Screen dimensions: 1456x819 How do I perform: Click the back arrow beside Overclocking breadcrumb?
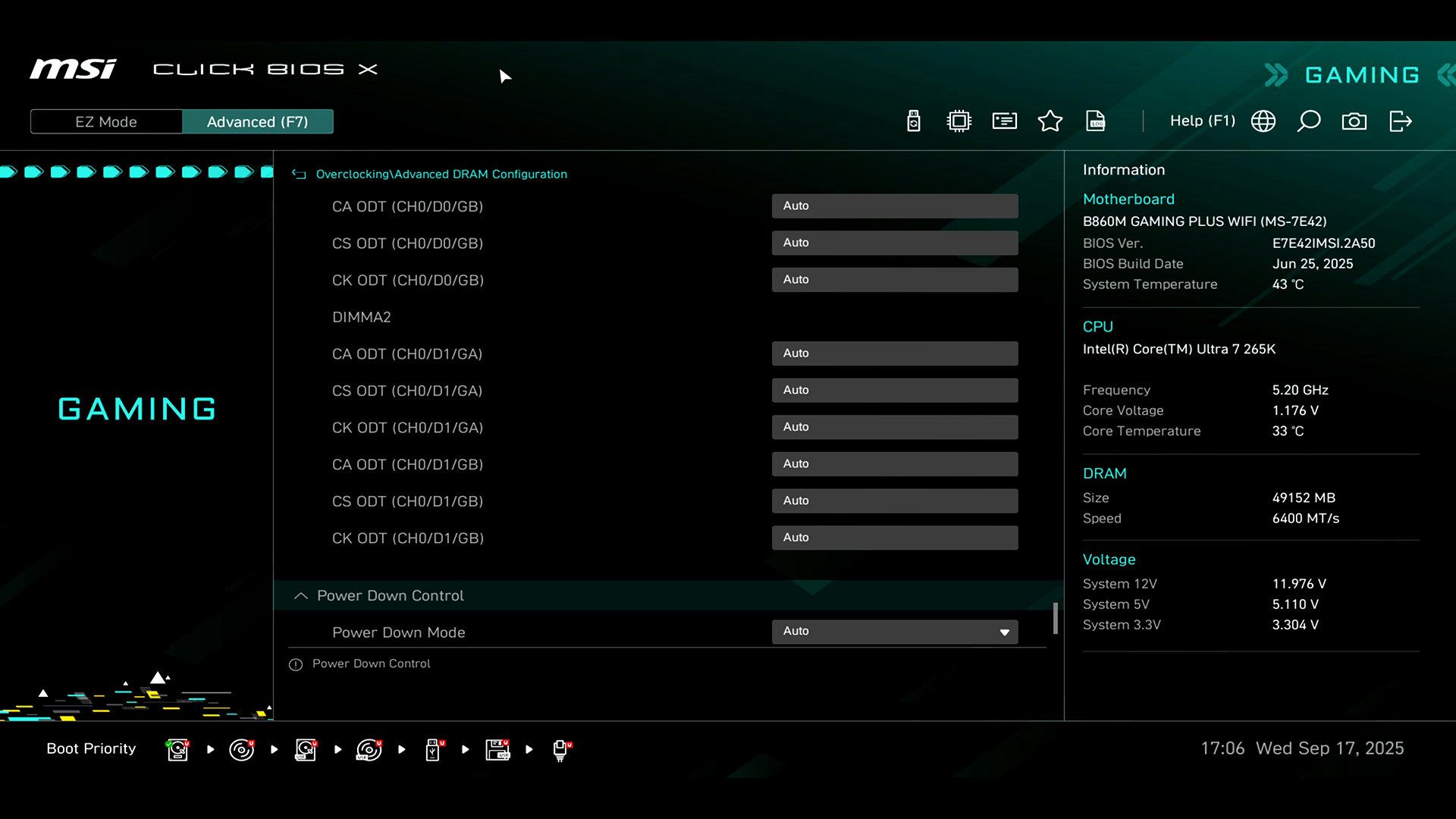point(300,174)
